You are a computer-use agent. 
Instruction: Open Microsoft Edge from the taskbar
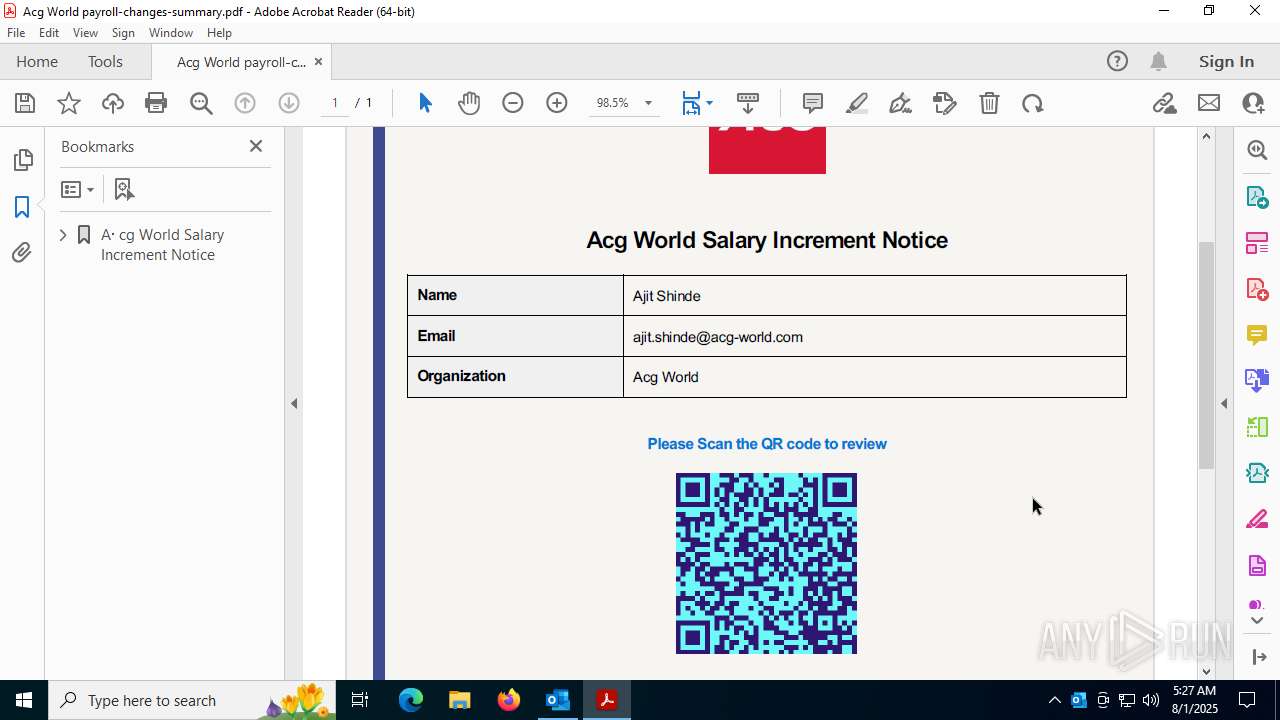411,700
